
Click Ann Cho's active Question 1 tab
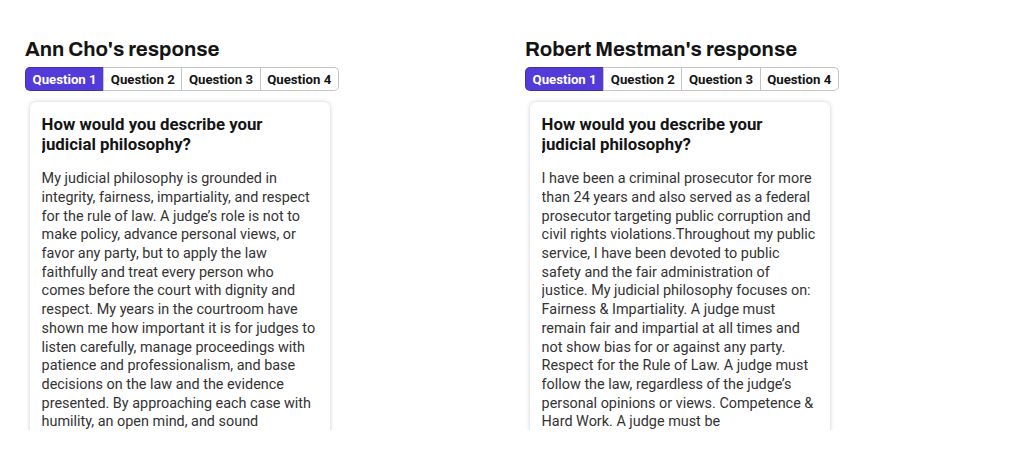[x=64, y=80]
